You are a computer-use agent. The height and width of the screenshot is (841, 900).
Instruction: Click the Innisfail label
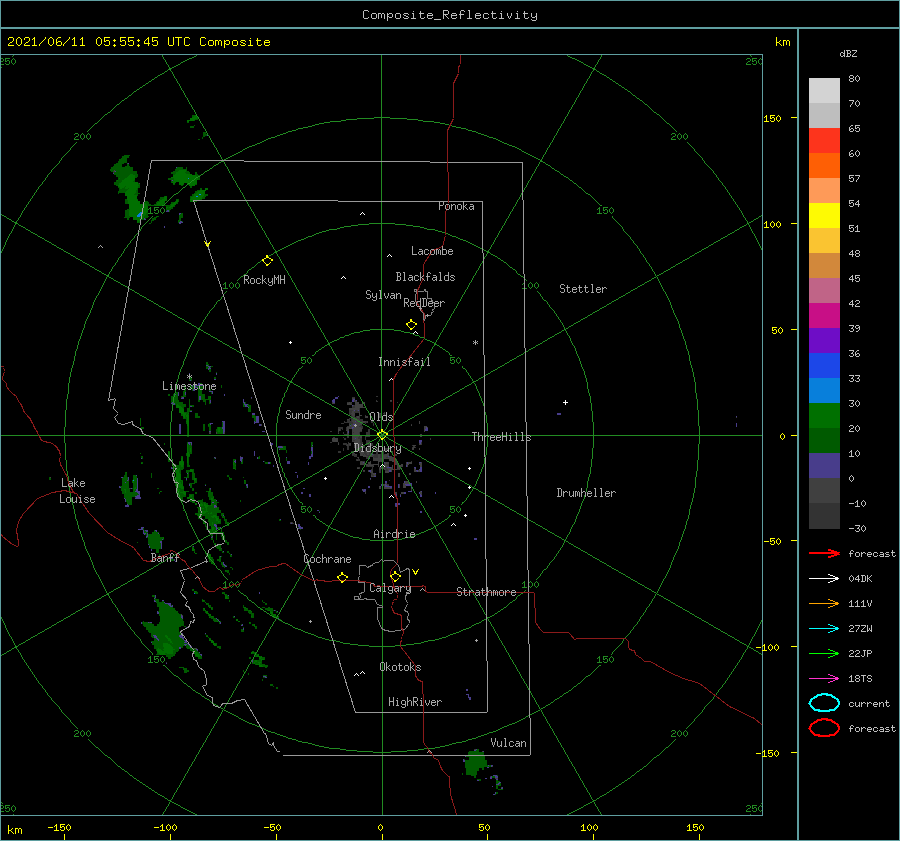(404, 362)
